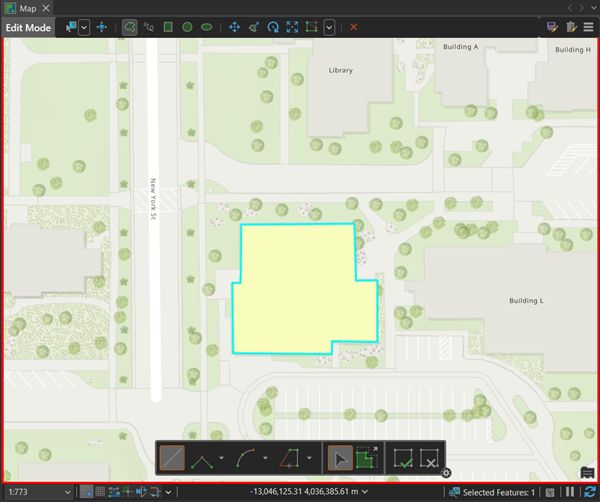600x502 pixels.
Task: Cancel sketch with the X box
Action: (429, 458)
